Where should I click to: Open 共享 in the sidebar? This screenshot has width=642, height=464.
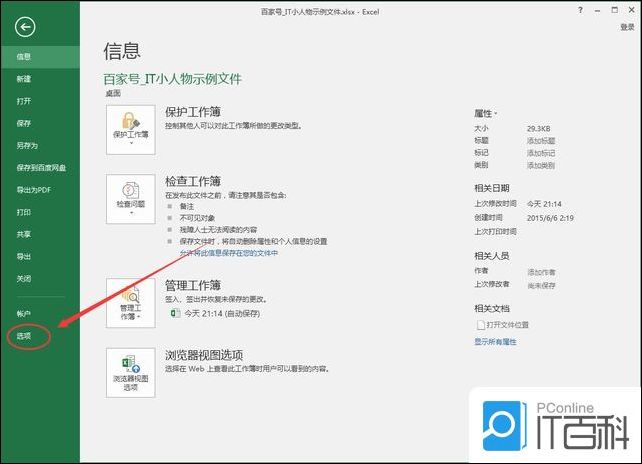(24, 234)
